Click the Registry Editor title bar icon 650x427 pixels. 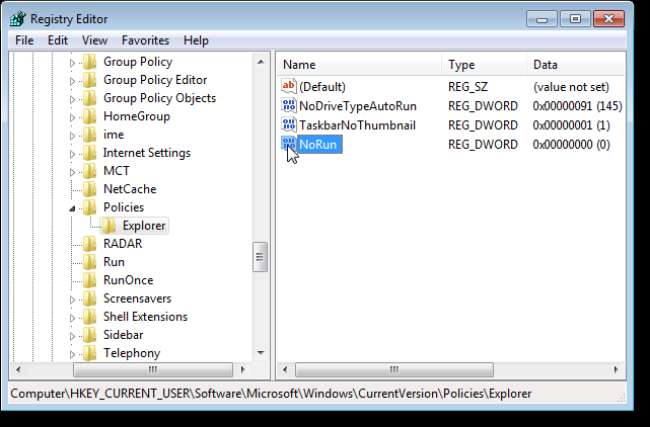click(18, 19)
